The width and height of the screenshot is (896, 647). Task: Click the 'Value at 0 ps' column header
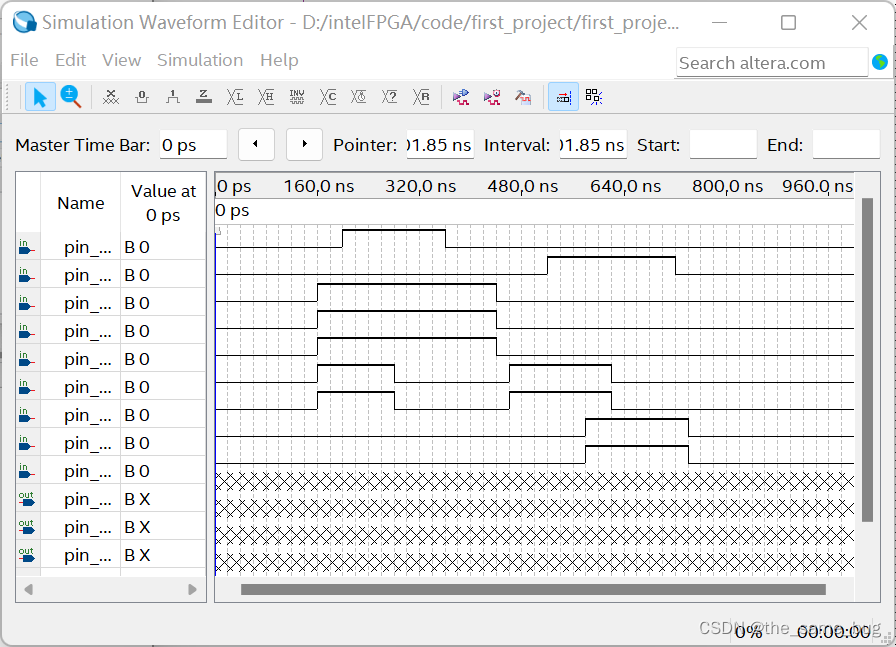point(163,203)
